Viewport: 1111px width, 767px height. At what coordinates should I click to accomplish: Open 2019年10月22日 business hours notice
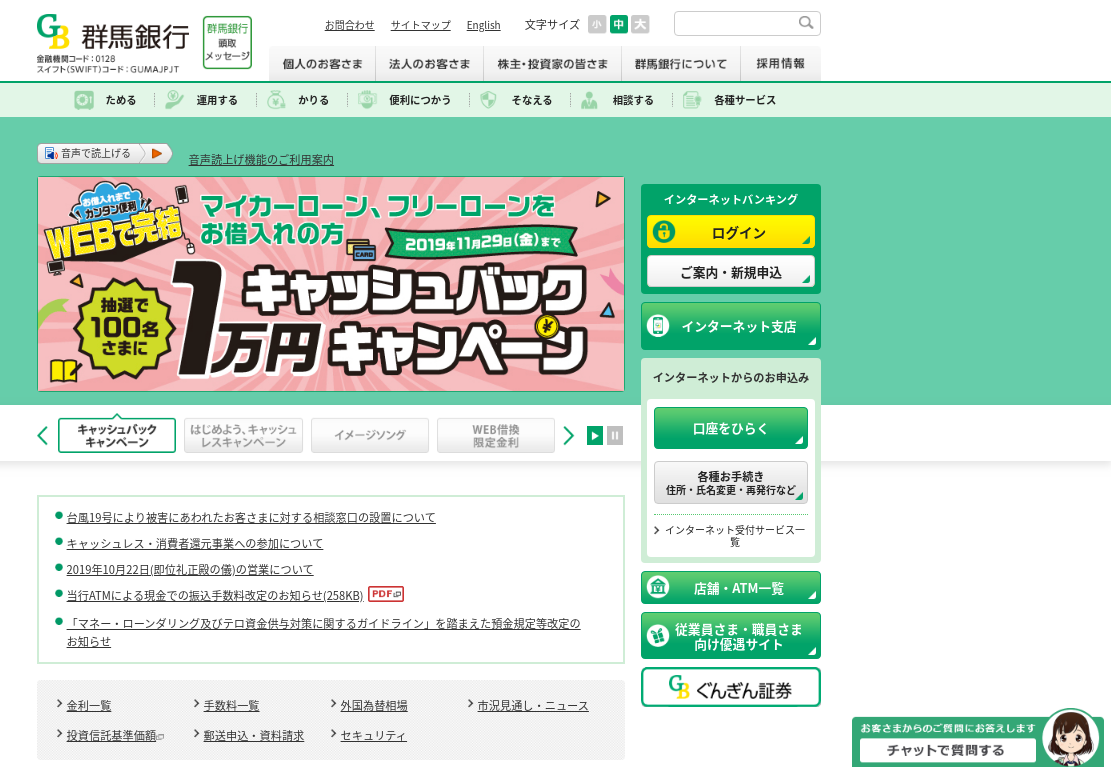pos(190,569)
